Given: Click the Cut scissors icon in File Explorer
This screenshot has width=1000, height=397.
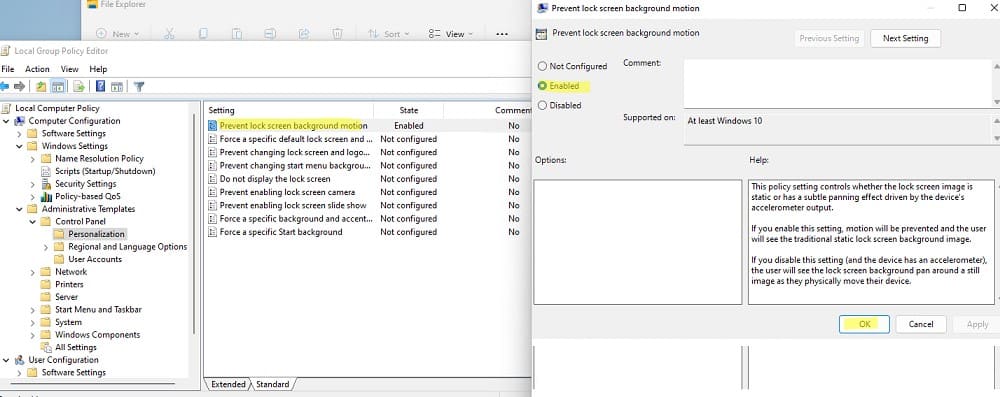Looking at the screenshot, I should tap(169, 34).
